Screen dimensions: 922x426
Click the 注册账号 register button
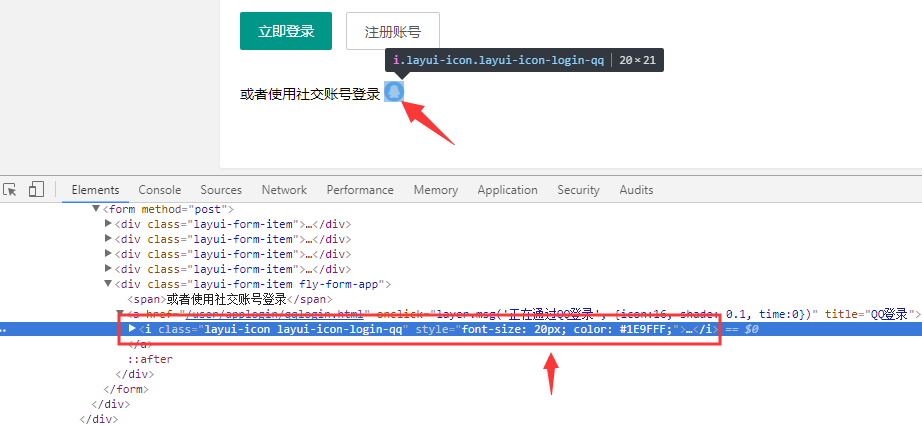pyautogui.click(x=392, y=31)
